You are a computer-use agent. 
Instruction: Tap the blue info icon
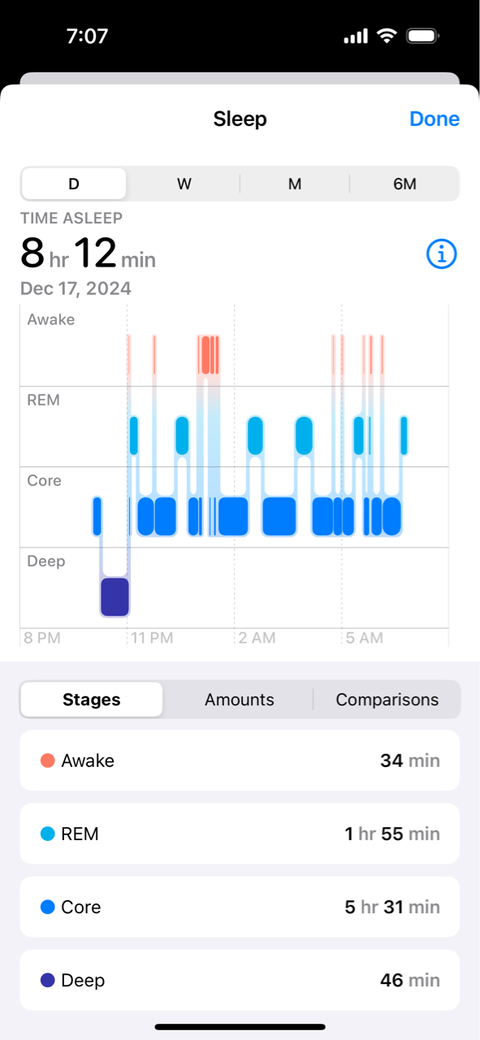(442, 254)
